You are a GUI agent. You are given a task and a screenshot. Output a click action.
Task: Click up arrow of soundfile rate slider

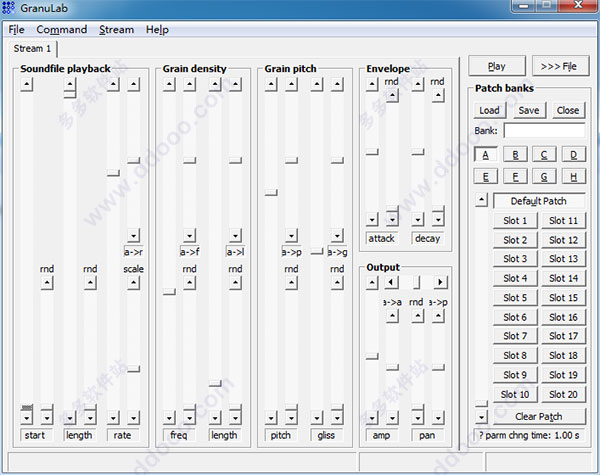click(x=113, y=84)
